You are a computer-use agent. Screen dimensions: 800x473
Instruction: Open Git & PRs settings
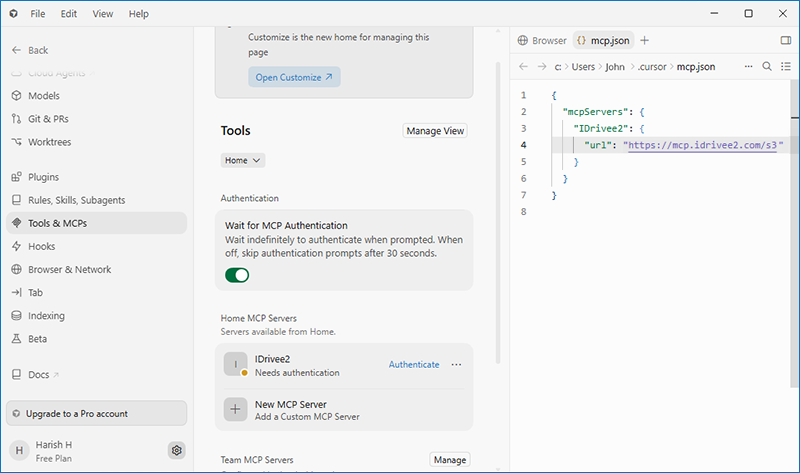pos(40,119)
